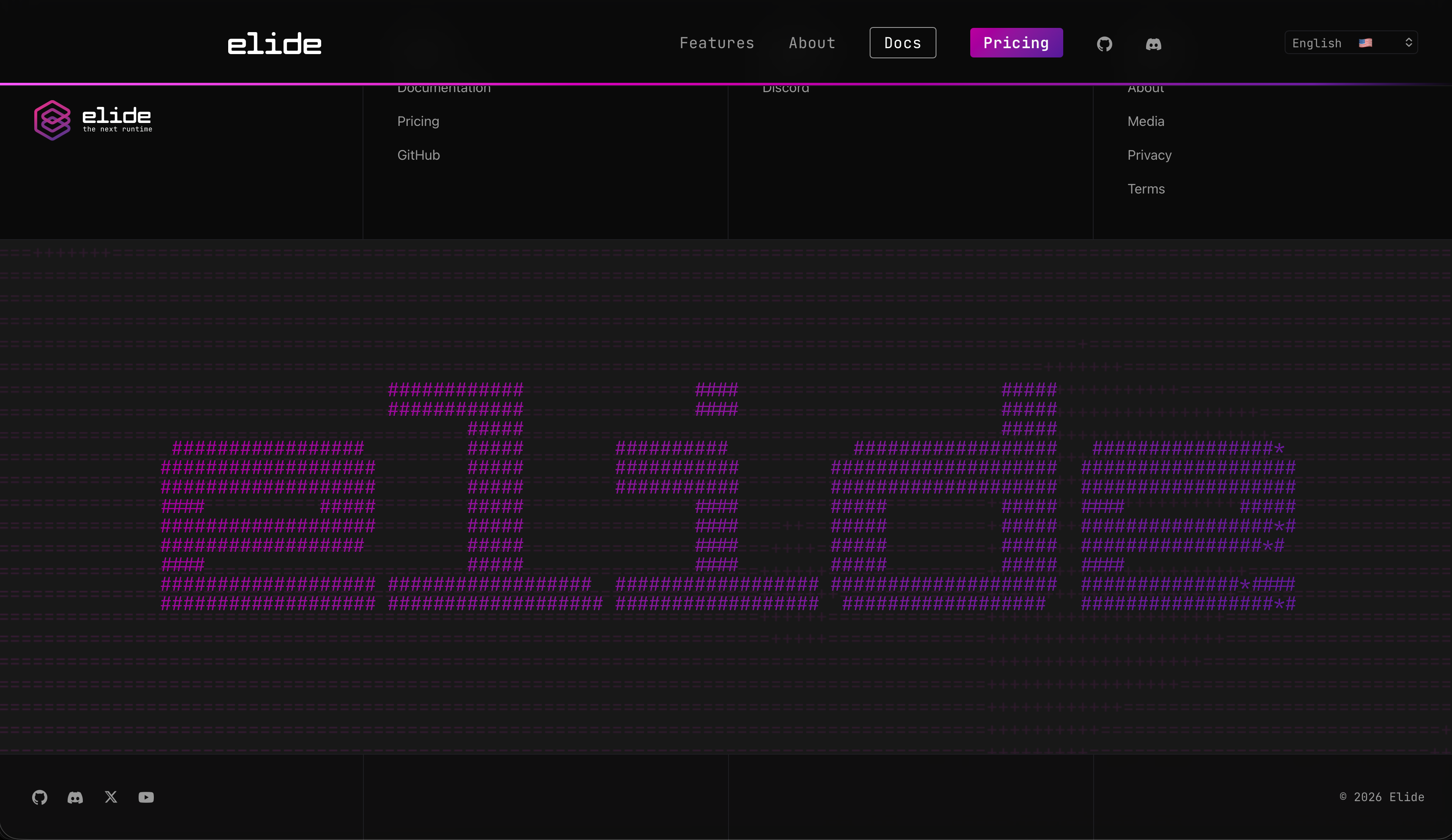Screen dimensions: 1452x840
Task: Open the Terms page from the footer
Action: click(1146, 188)
